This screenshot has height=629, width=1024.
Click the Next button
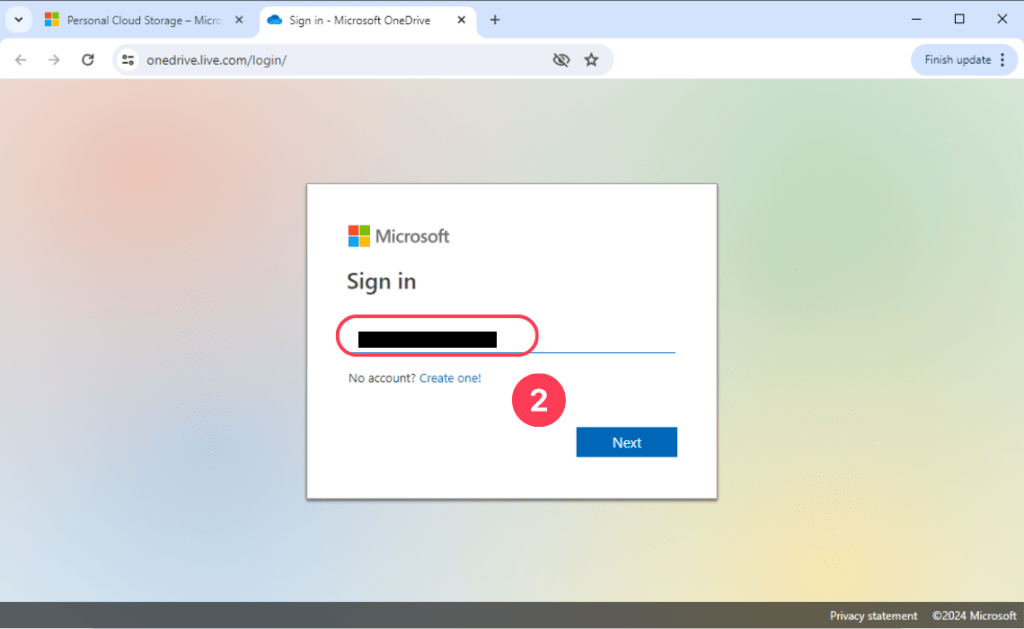(x=626, y=441)
